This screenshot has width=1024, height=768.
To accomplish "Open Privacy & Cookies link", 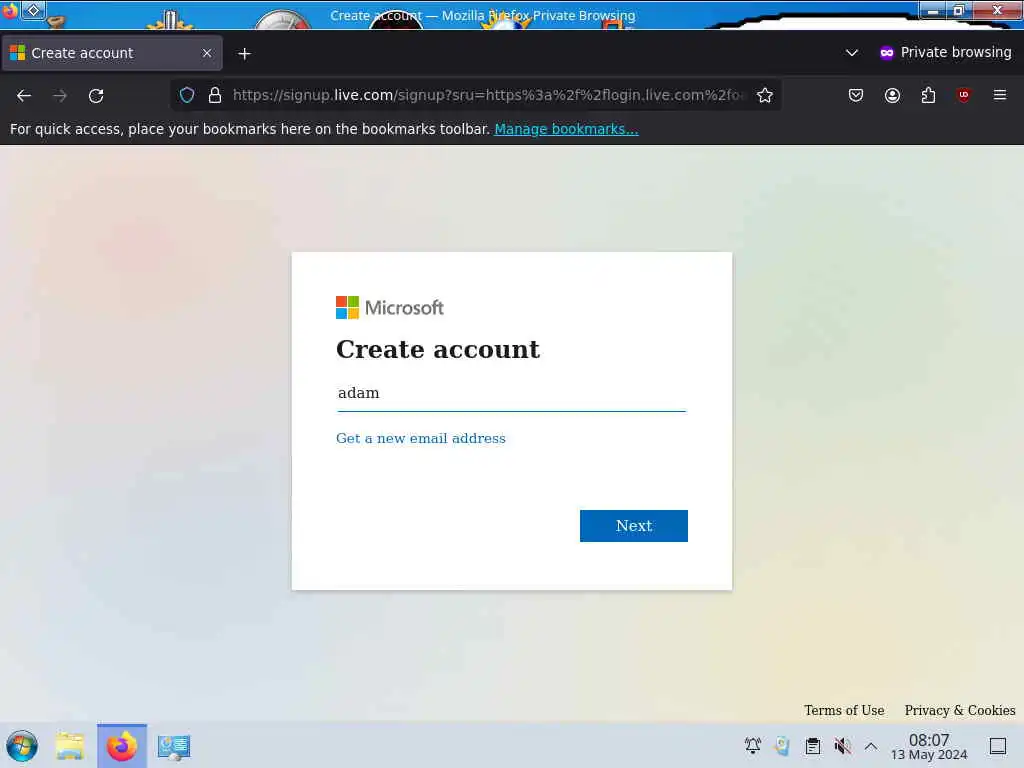I will pyautogui.click(x=959, y=710).
